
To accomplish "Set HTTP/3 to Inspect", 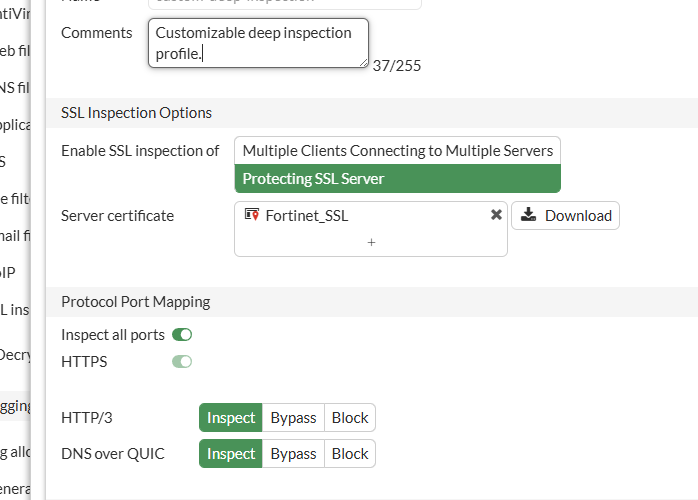I will coord(231,418).
